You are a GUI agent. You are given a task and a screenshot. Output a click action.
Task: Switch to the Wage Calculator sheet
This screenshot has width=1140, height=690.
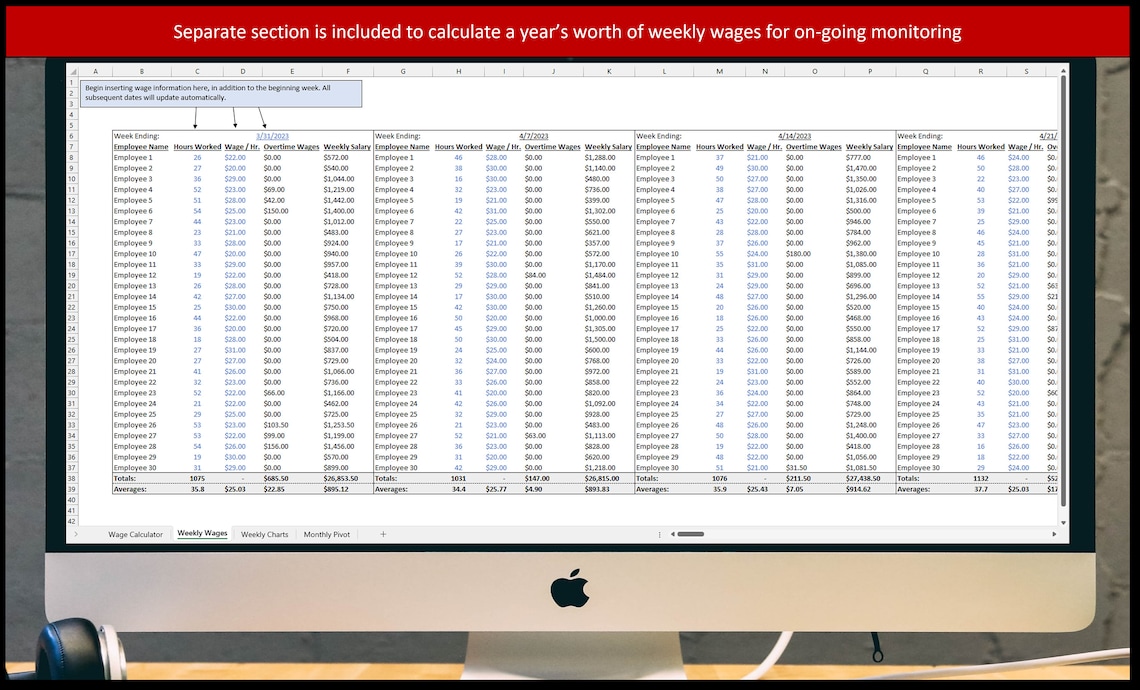point(138,533)
